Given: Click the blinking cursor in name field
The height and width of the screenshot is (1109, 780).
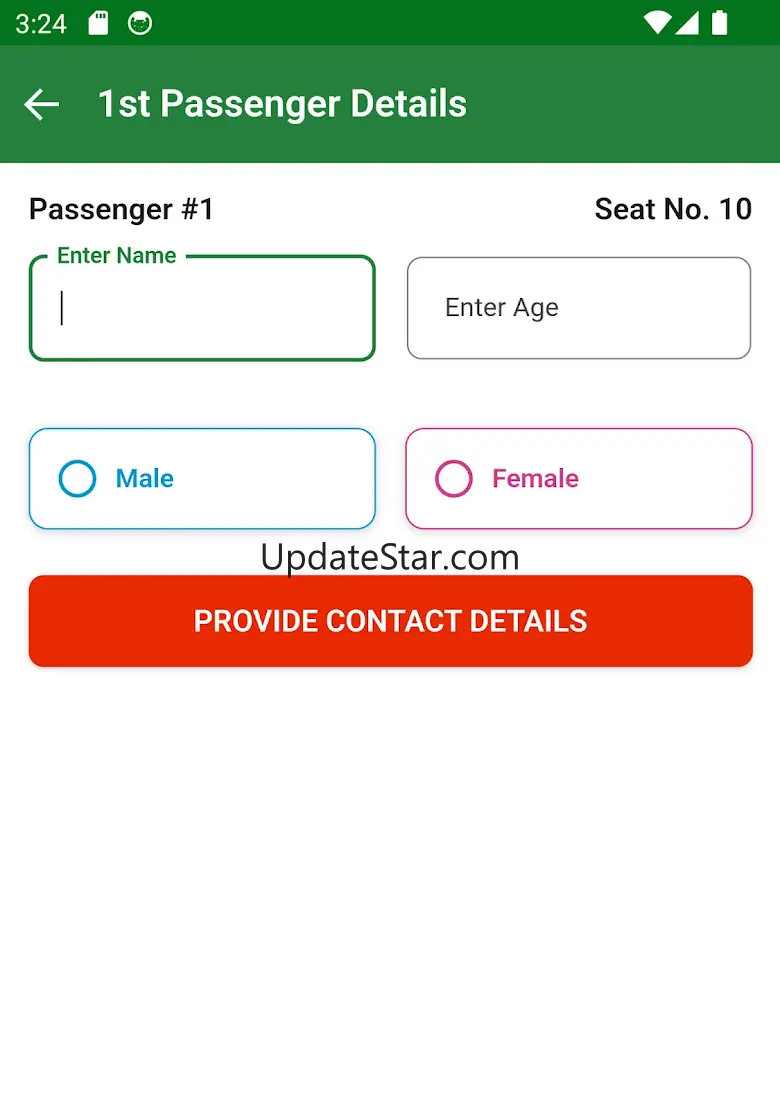Looking at the screenshot, I should (62, 308).
